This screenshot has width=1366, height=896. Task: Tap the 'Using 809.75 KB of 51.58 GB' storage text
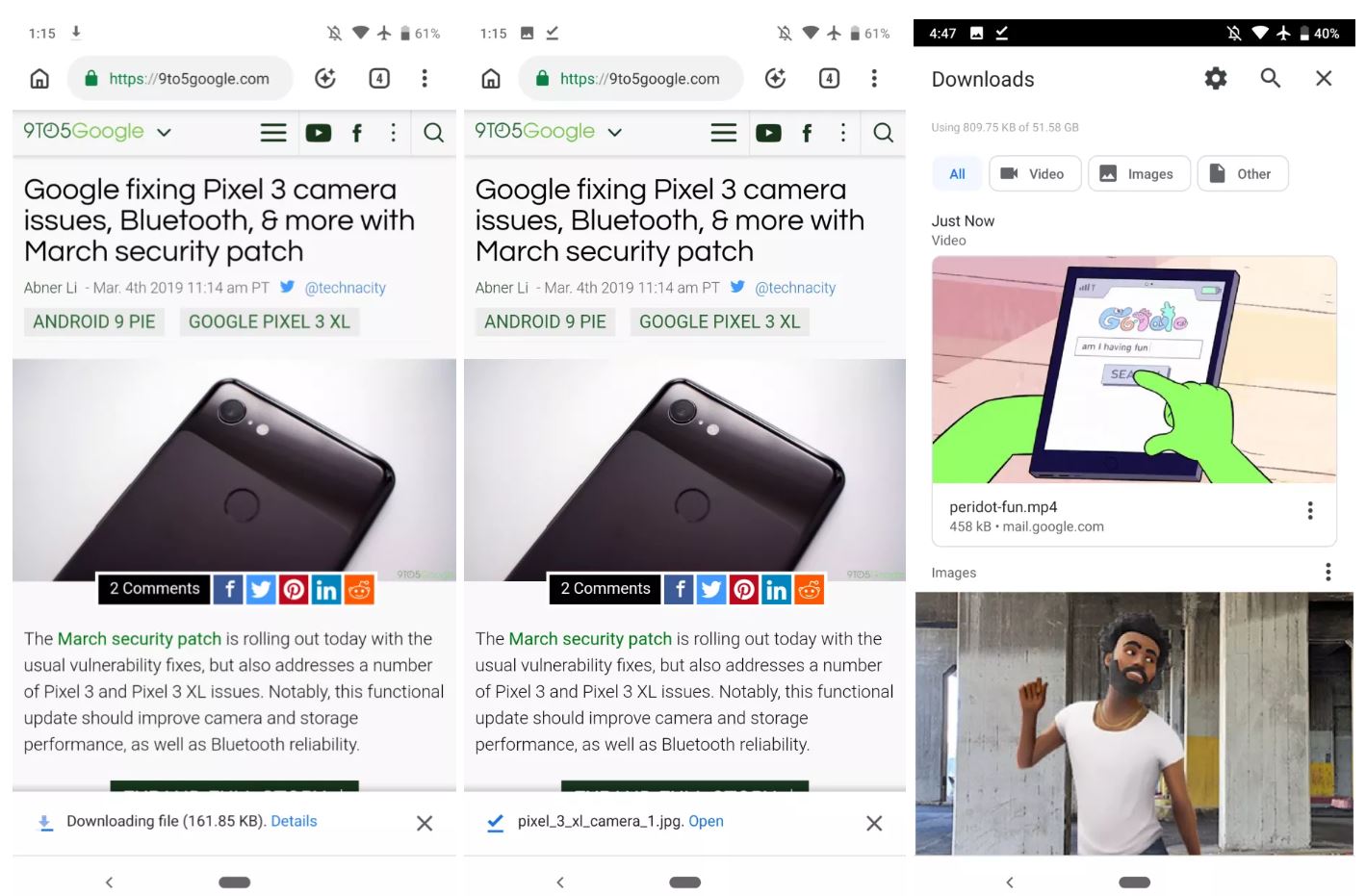[x=1004, y=127]
